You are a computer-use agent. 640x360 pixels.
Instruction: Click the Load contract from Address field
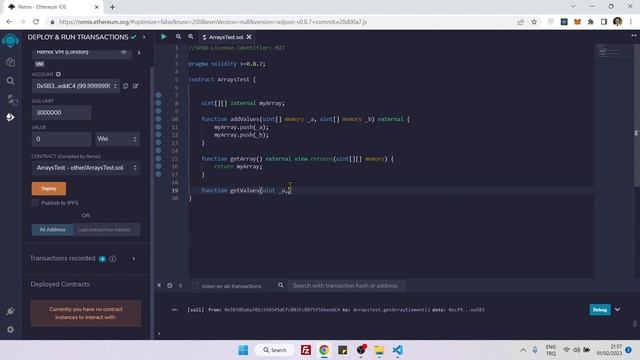coord(107,230)
